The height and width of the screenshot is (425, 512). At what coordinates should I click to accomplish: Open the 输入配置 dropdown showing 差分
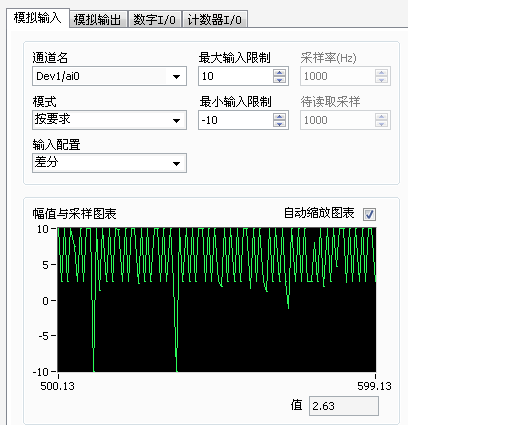click(x=109, y=163)
